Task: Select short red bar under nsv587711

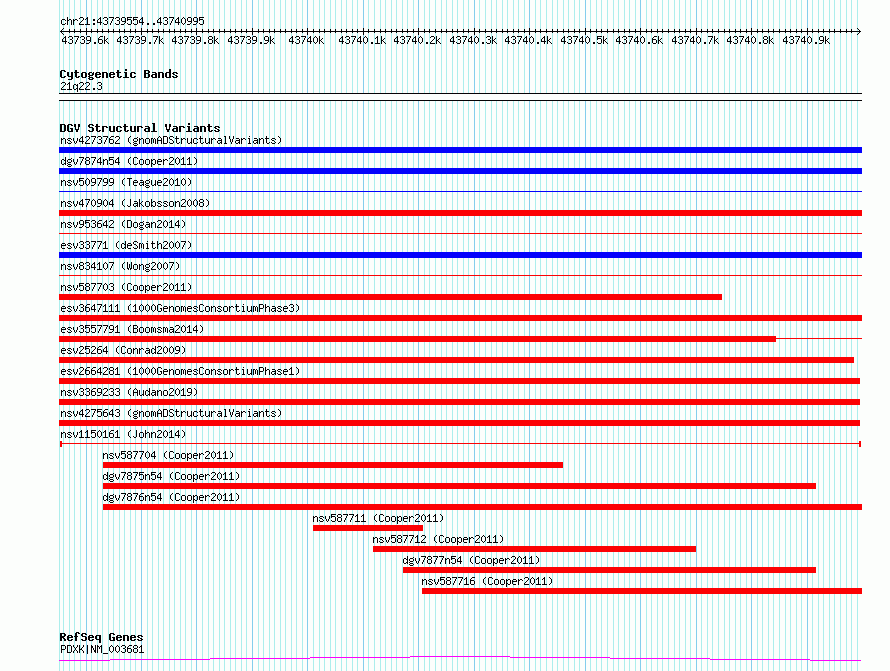Action: [368, 529]
